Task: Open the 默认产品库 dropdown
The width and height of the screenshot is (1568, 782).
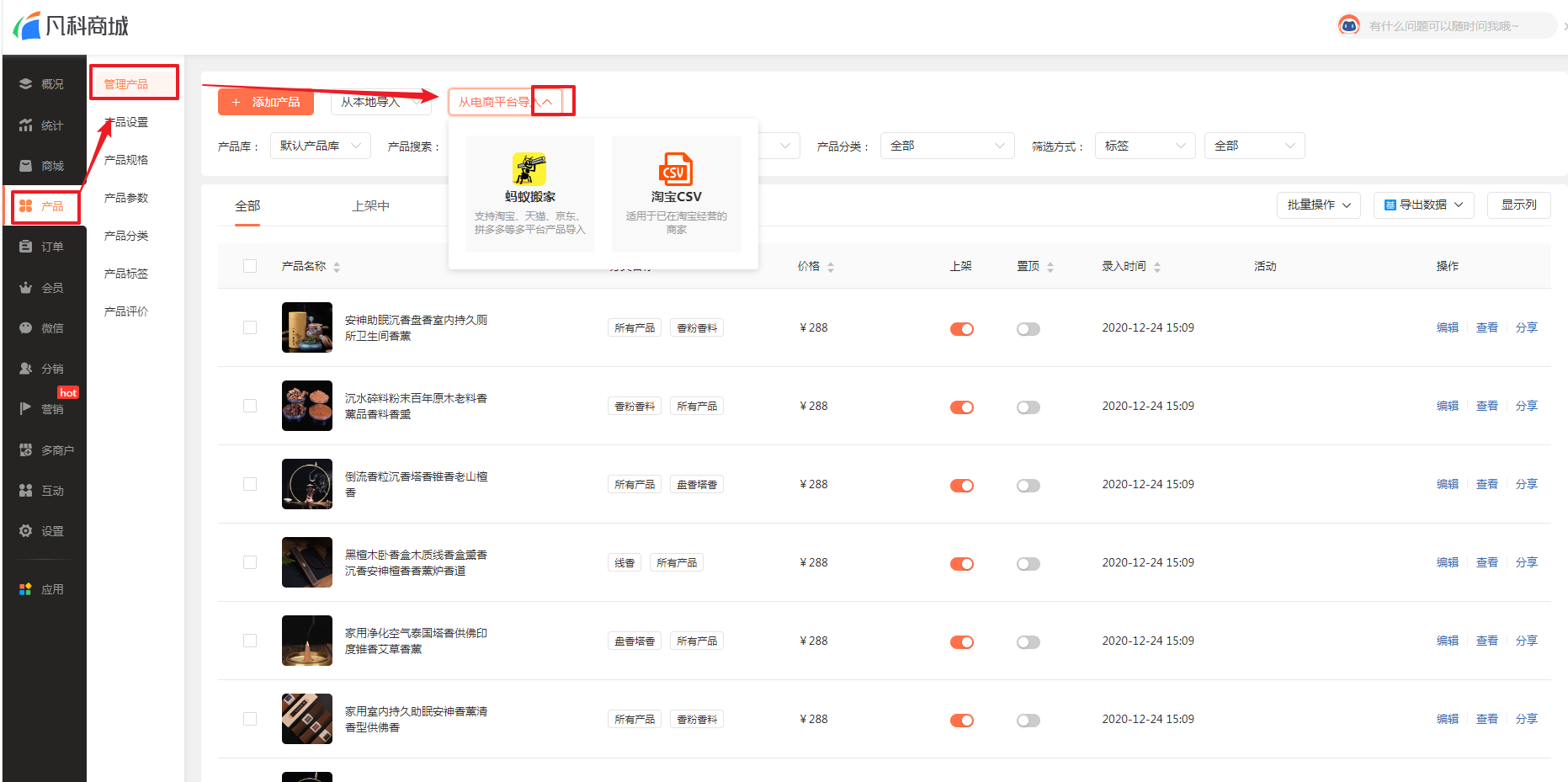Action: click(321, 146)
